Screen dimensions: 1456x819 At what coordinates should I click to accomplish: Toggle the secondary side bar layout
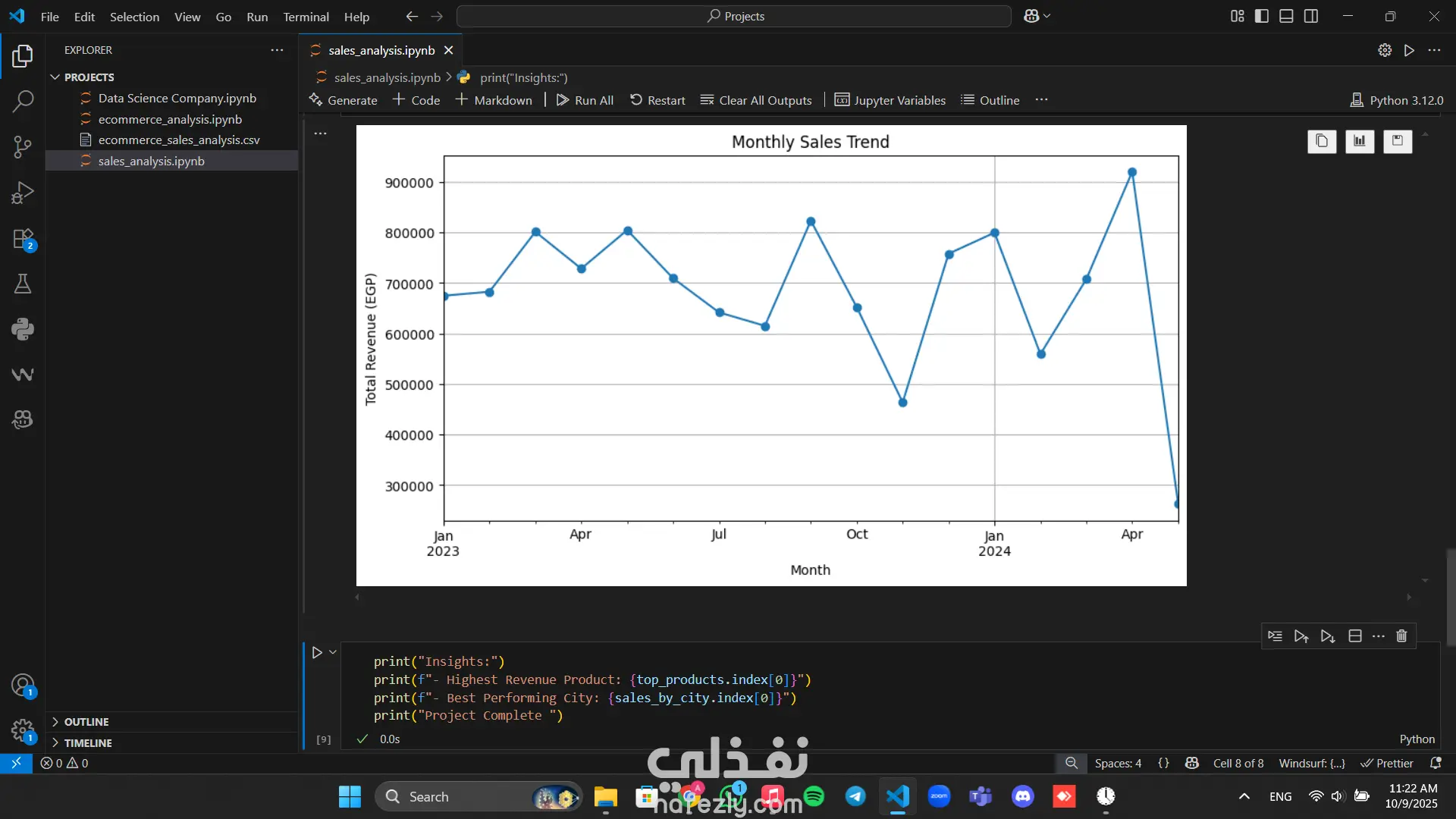(1311, 16)
